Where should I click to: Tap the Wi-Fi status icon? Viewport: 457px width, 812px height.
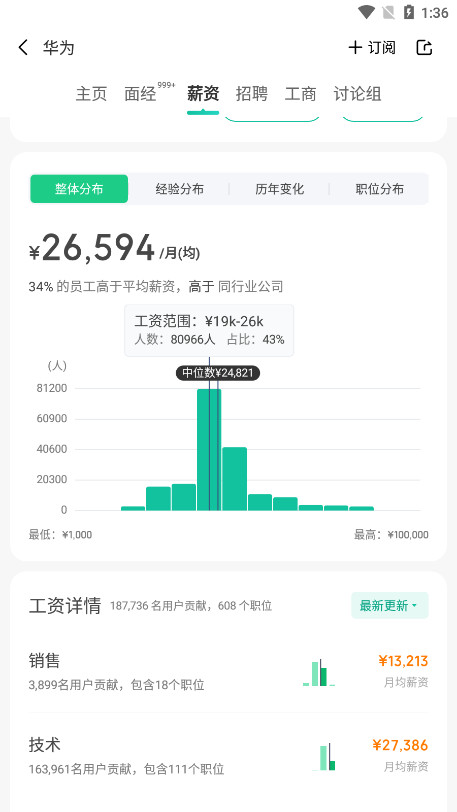366,12
